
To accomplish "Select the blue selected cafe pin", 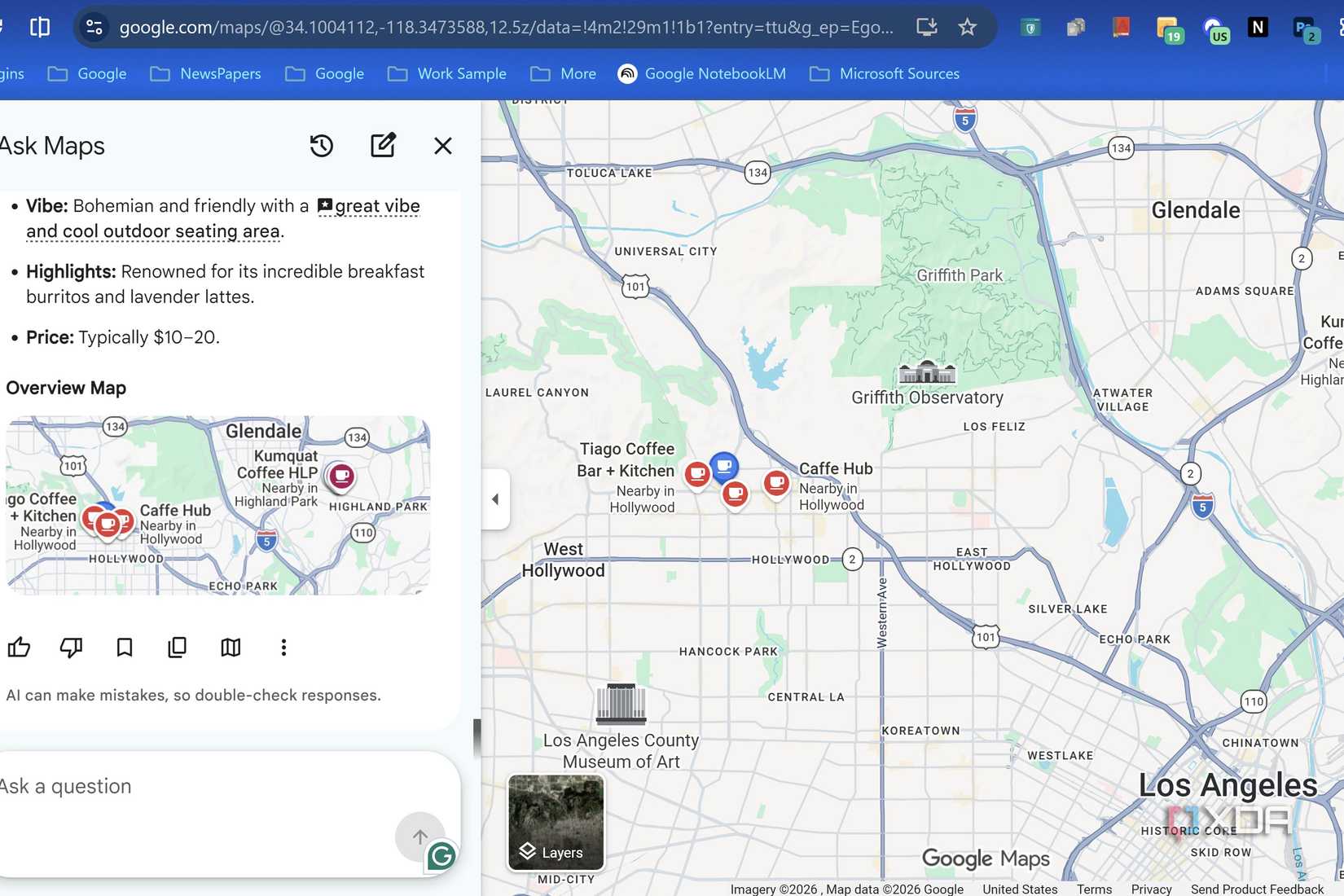I will (x=724, y=466).
